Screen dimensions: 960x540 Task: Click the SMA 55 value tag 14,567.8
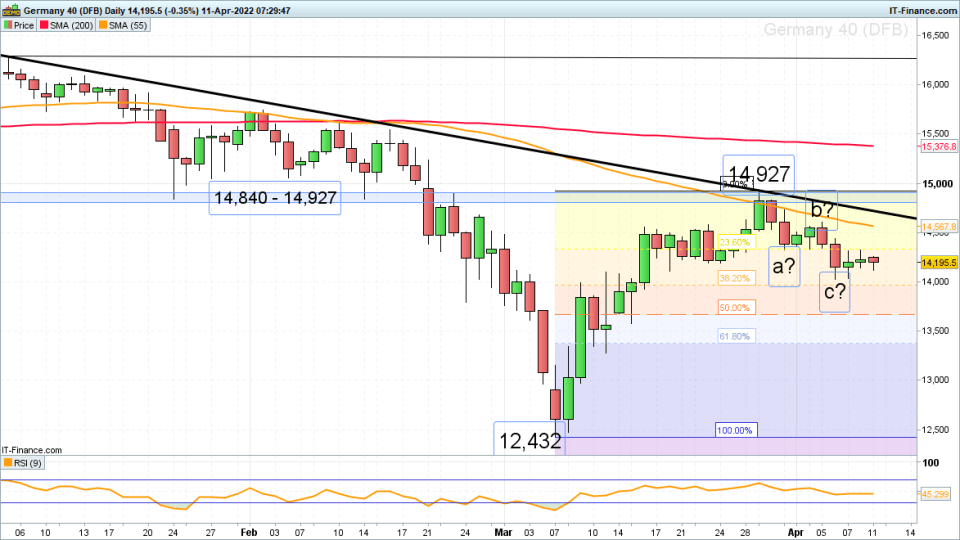click(x=939, y=227)
